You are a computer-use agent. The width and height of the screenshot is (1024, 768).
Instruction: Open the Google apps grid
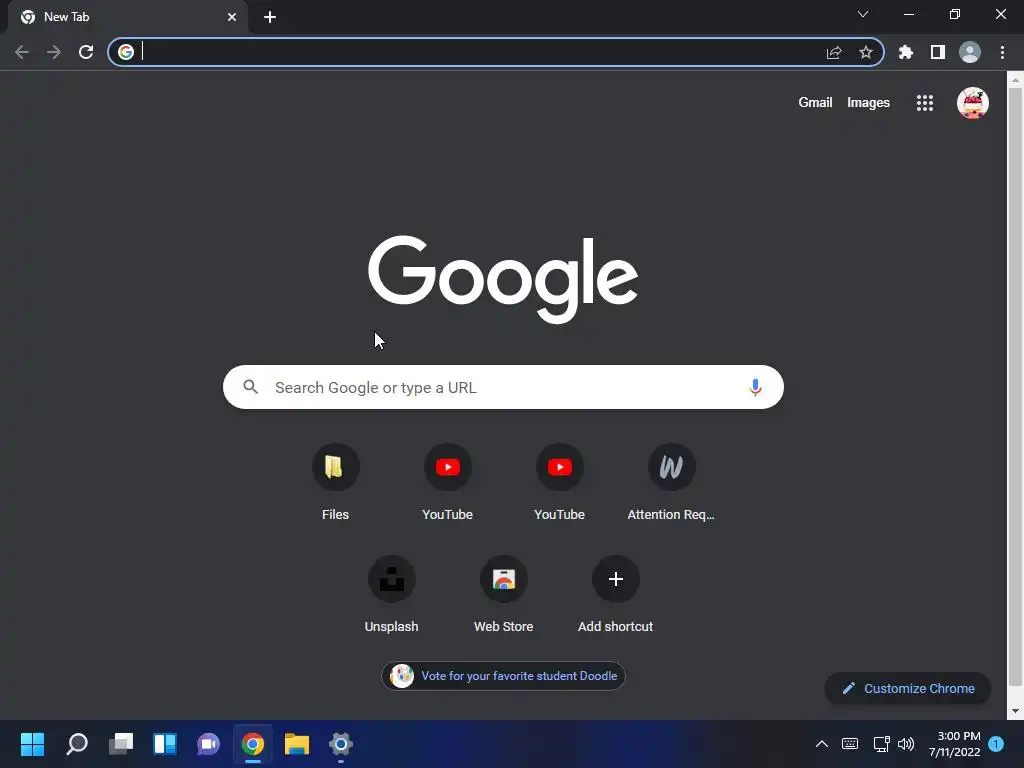[925, 103]
